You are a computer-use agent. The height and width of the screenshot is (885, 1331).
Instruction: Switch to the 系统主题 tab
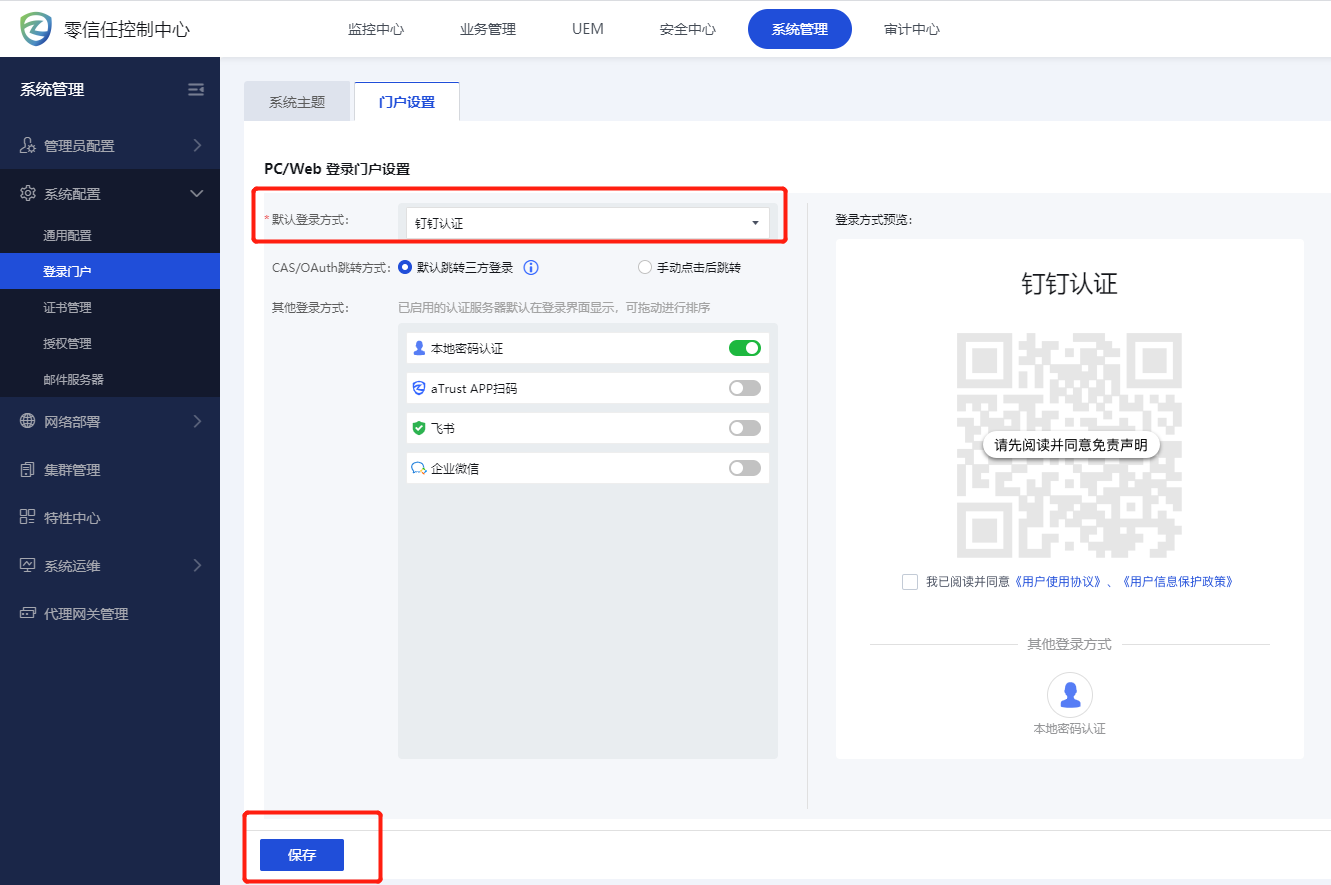(297, 102)
